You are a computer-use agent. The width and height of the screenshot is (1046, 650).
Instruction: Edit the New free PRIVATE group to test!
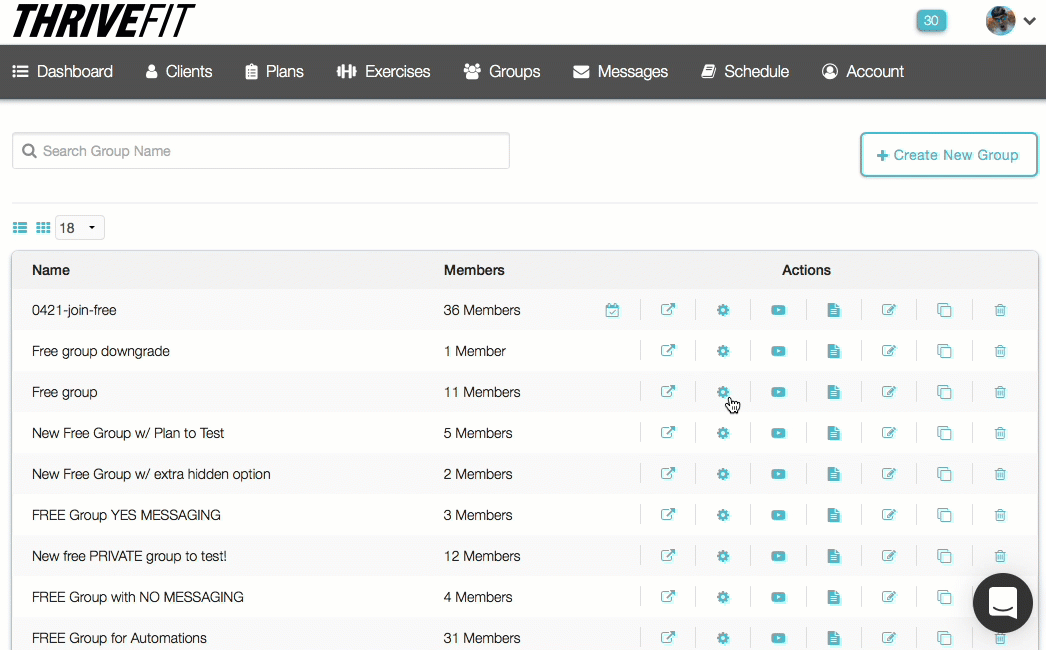[888, 556]
